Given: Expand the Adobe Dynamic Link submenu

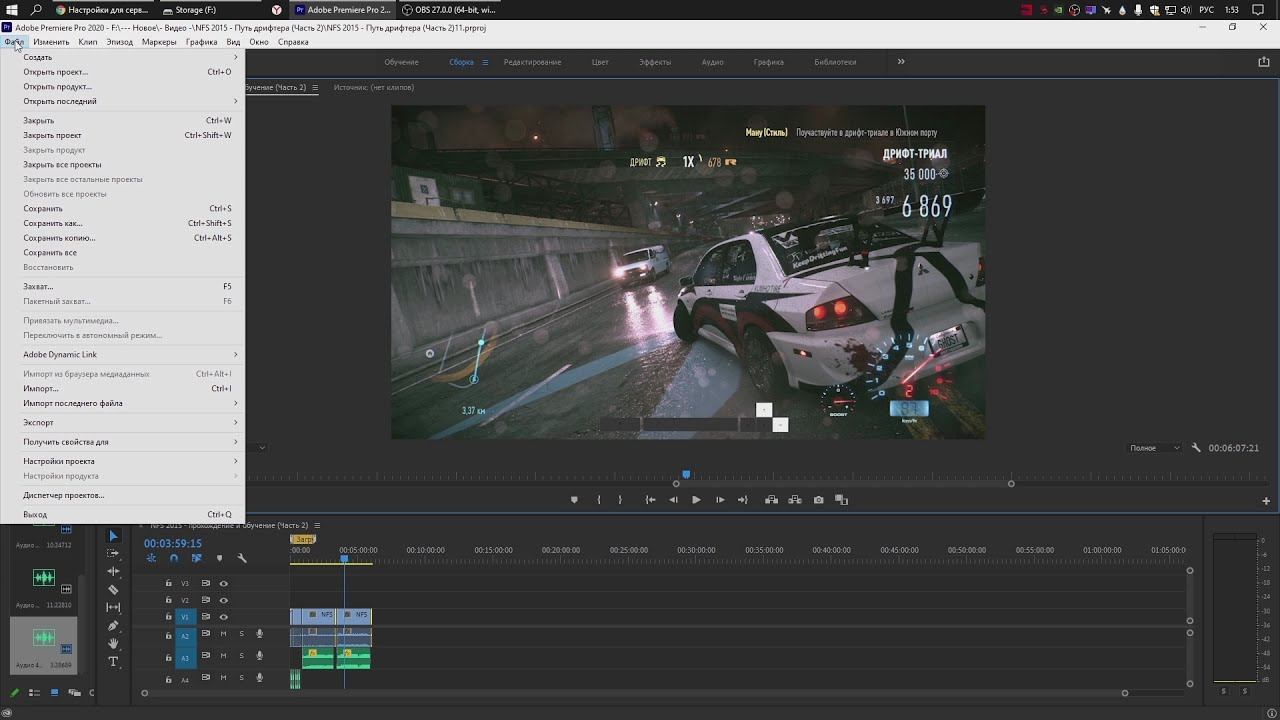Looking at the screenshot, I should [x=60, y=354].
